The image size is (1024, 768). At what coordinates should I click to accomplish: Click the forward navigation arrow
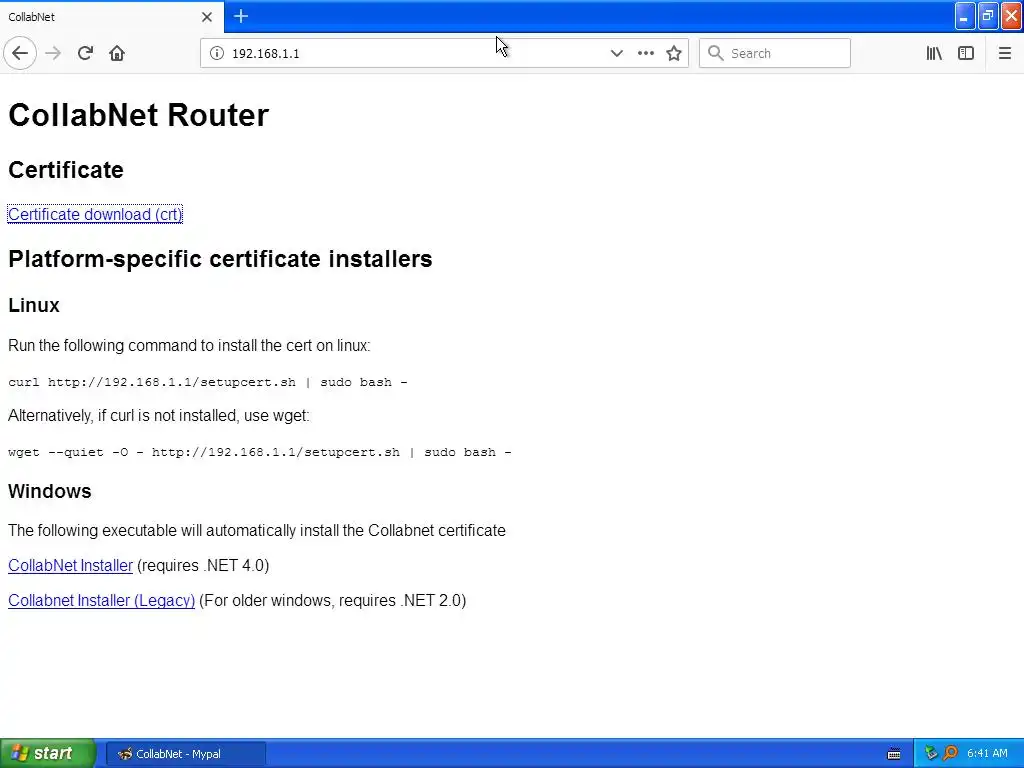point(53,53)
